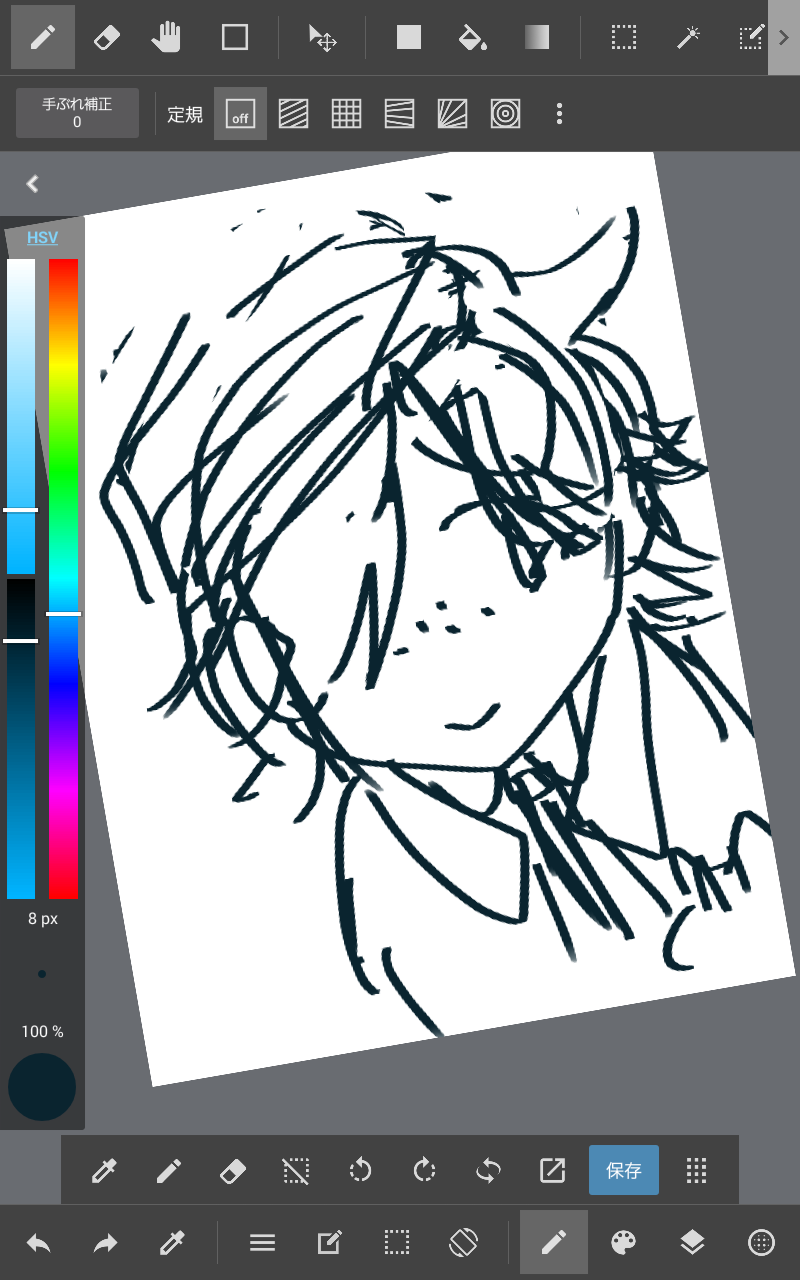Open ruler options three-dot menu
This screenshot has height=1280, width=800.
pyautogui.click(x=559, y=114)
